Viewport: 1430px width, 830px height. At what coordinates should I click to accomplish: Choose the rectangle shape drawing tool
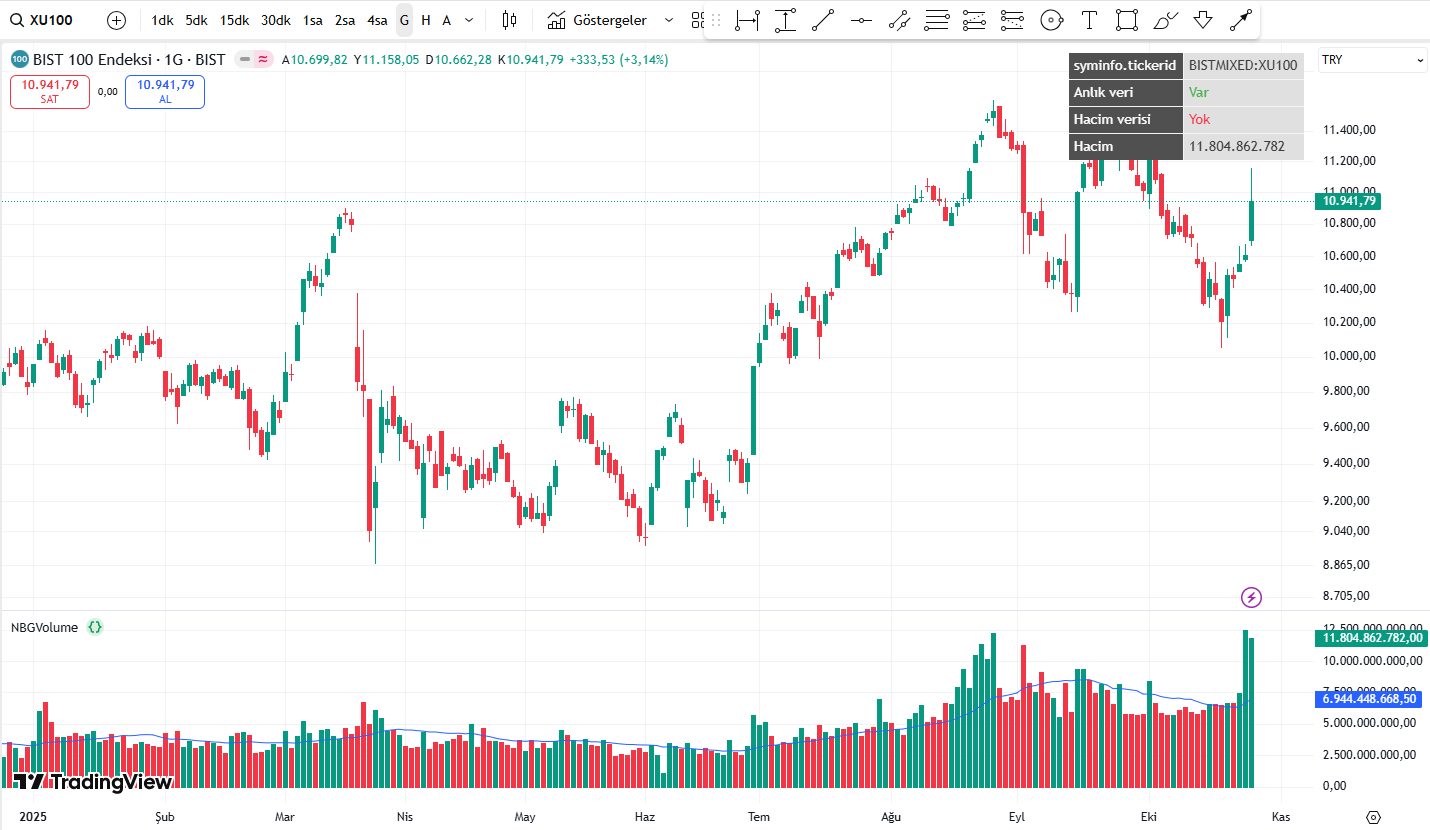click(1127, 20)
